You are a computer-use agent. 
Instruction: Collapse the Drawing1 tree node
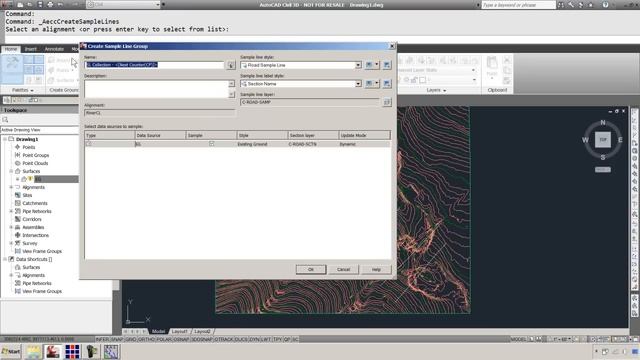point(5,139)
